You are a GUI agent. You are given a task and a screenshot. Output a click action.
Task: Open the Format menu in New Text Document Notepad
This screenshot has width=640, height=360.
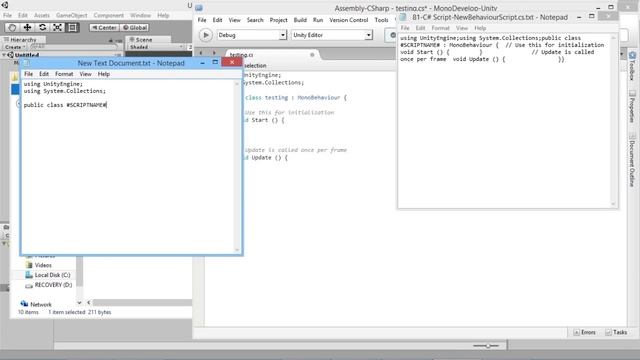pos(64,74)
